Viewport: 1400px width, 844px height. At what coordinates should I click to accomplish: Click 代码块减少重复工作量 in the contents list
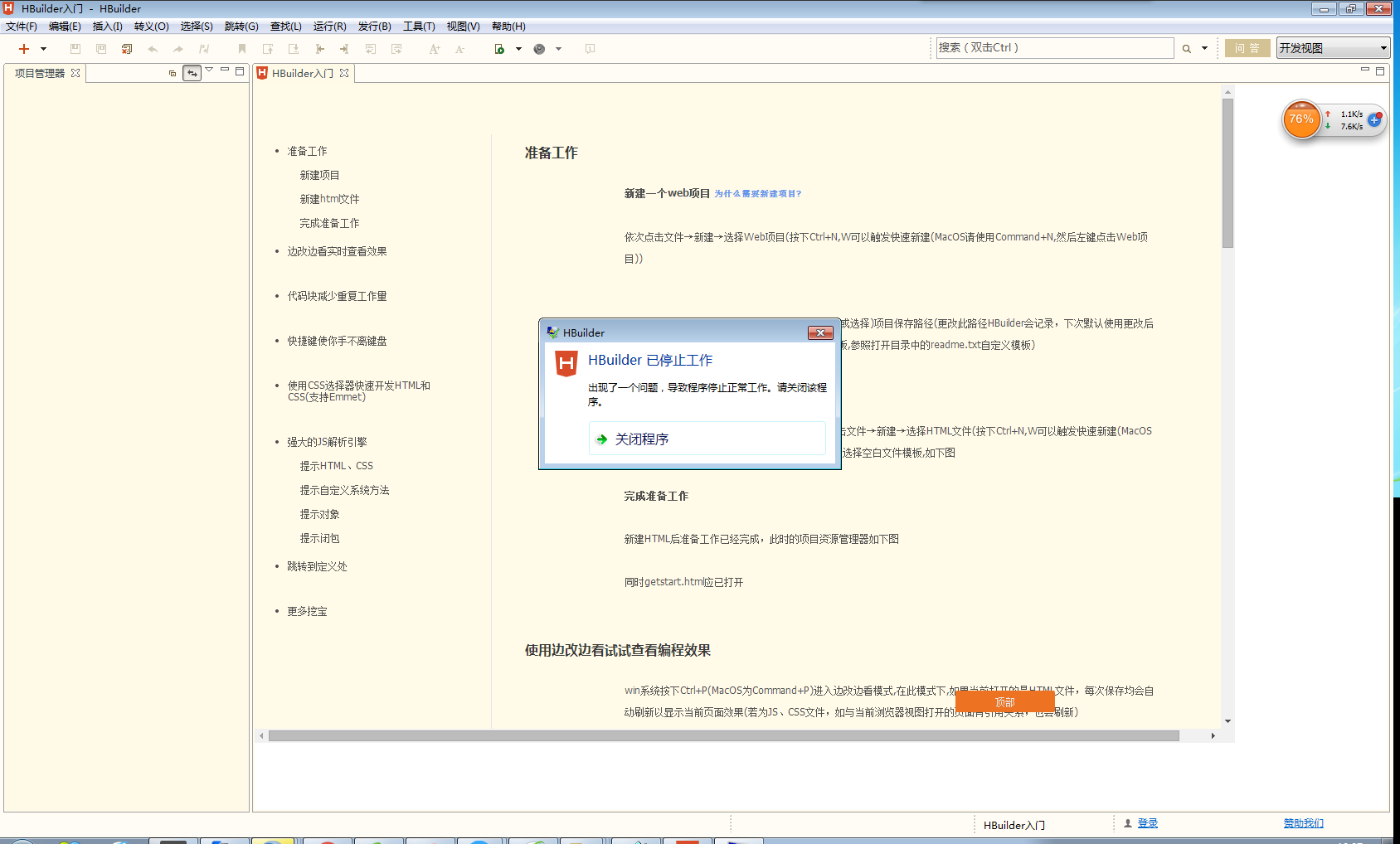click(337, 296)
